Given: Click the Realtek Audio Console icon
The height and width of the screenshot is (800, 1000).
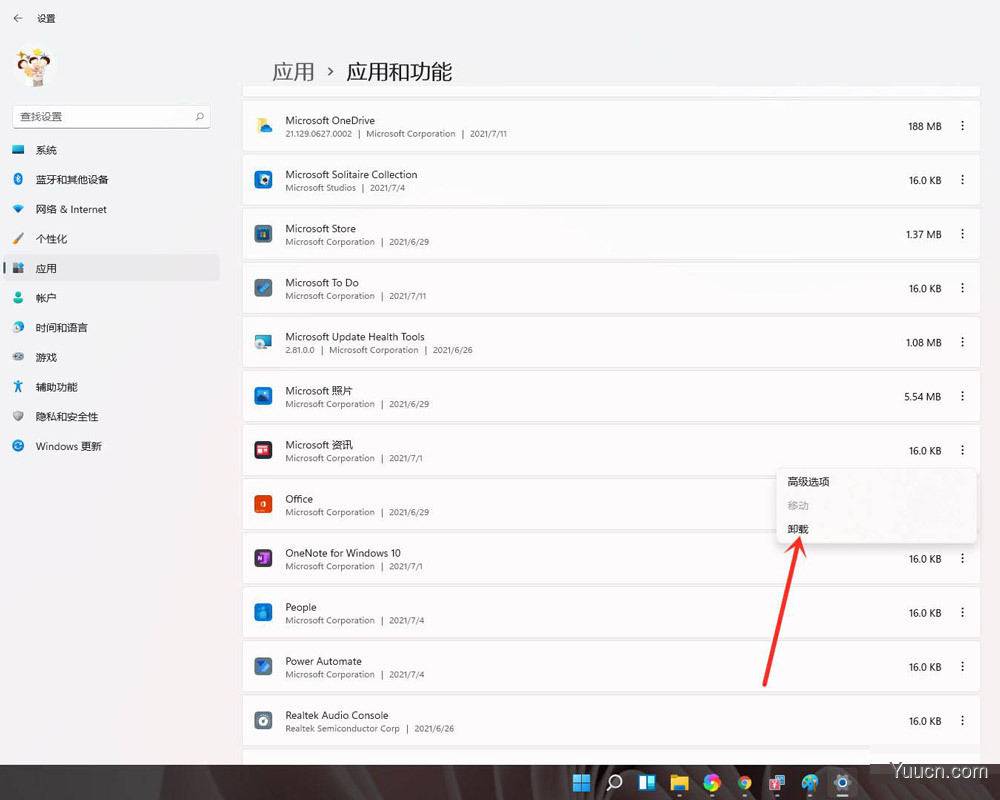Looking at the screenshot, I should click(263, 721).
